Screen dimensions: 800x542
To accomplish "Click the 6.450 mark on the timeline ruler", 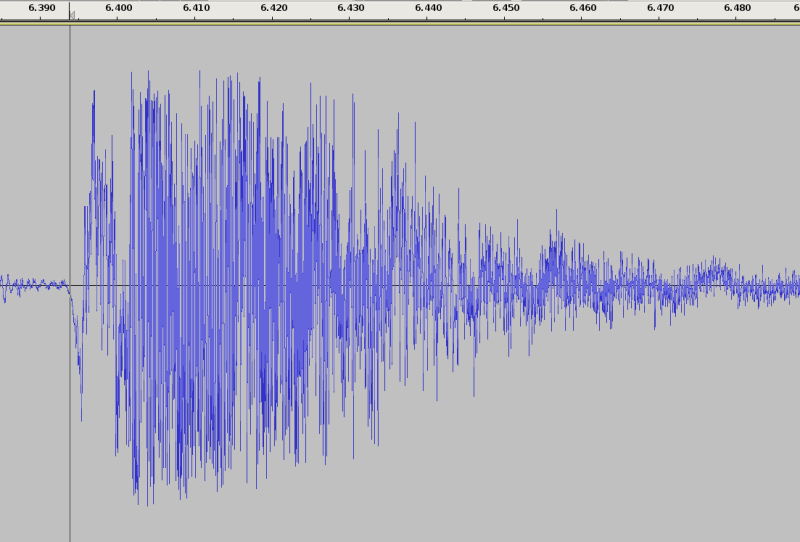I will tap(505, 8).
